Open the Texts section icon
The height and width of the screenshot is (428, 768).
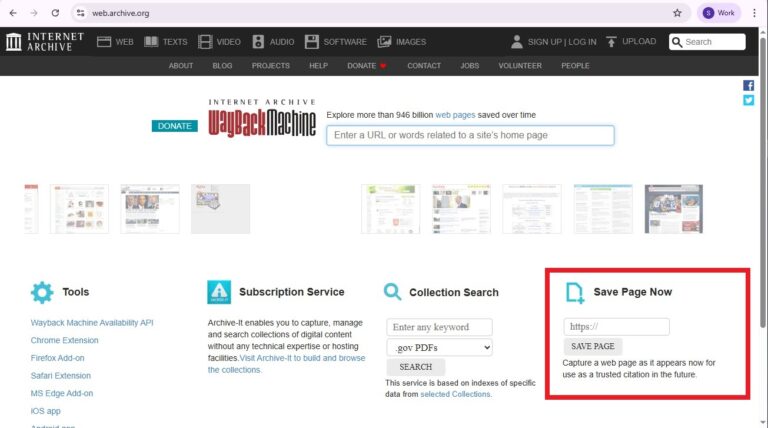151,42
